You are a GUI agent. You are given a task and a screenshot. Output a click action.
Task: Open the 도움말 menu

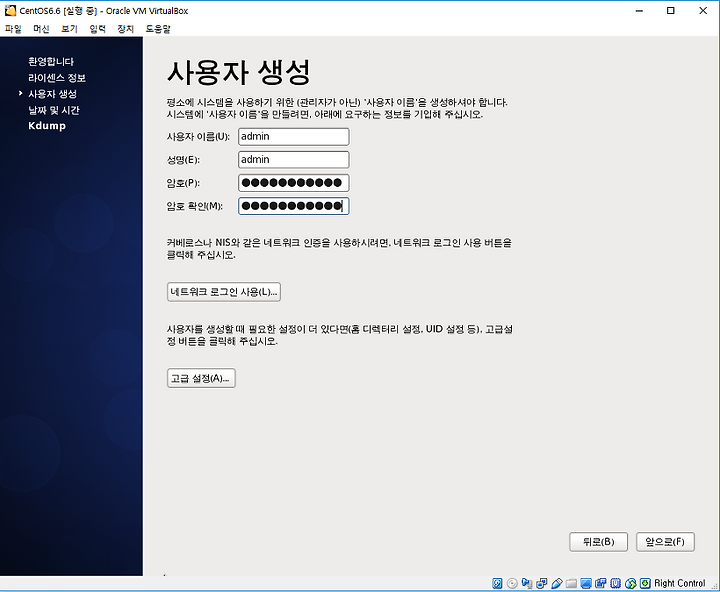pyautogui.click(x=158, y=29)
